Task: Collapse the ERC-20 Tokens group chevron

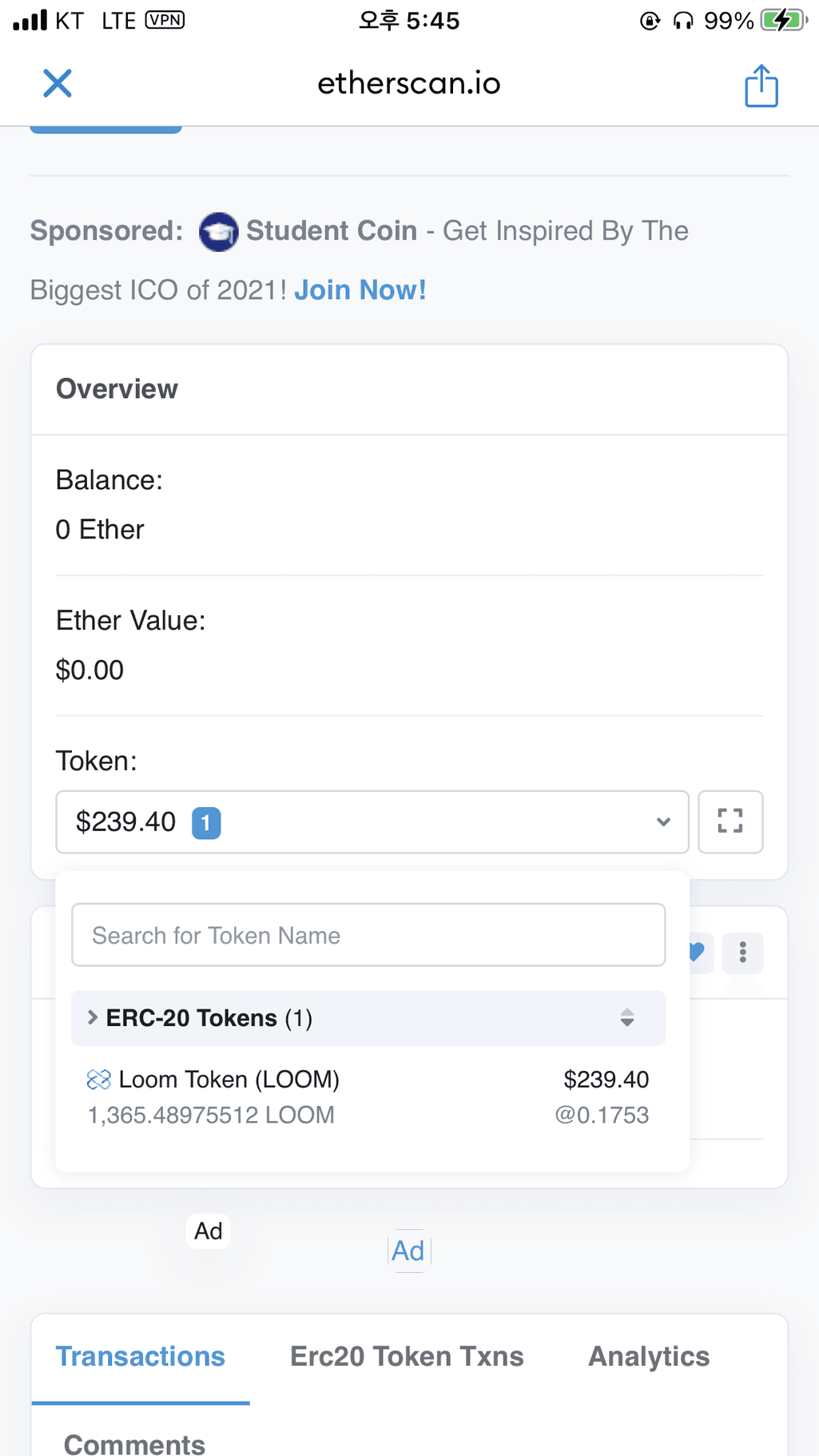Action: tap(93, 1017)
